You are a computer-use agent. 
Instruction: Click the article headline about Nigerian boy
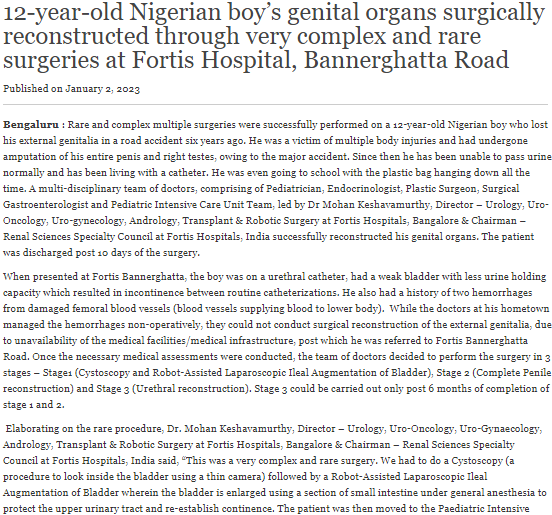pyautogui.click(x=274, y=36)
